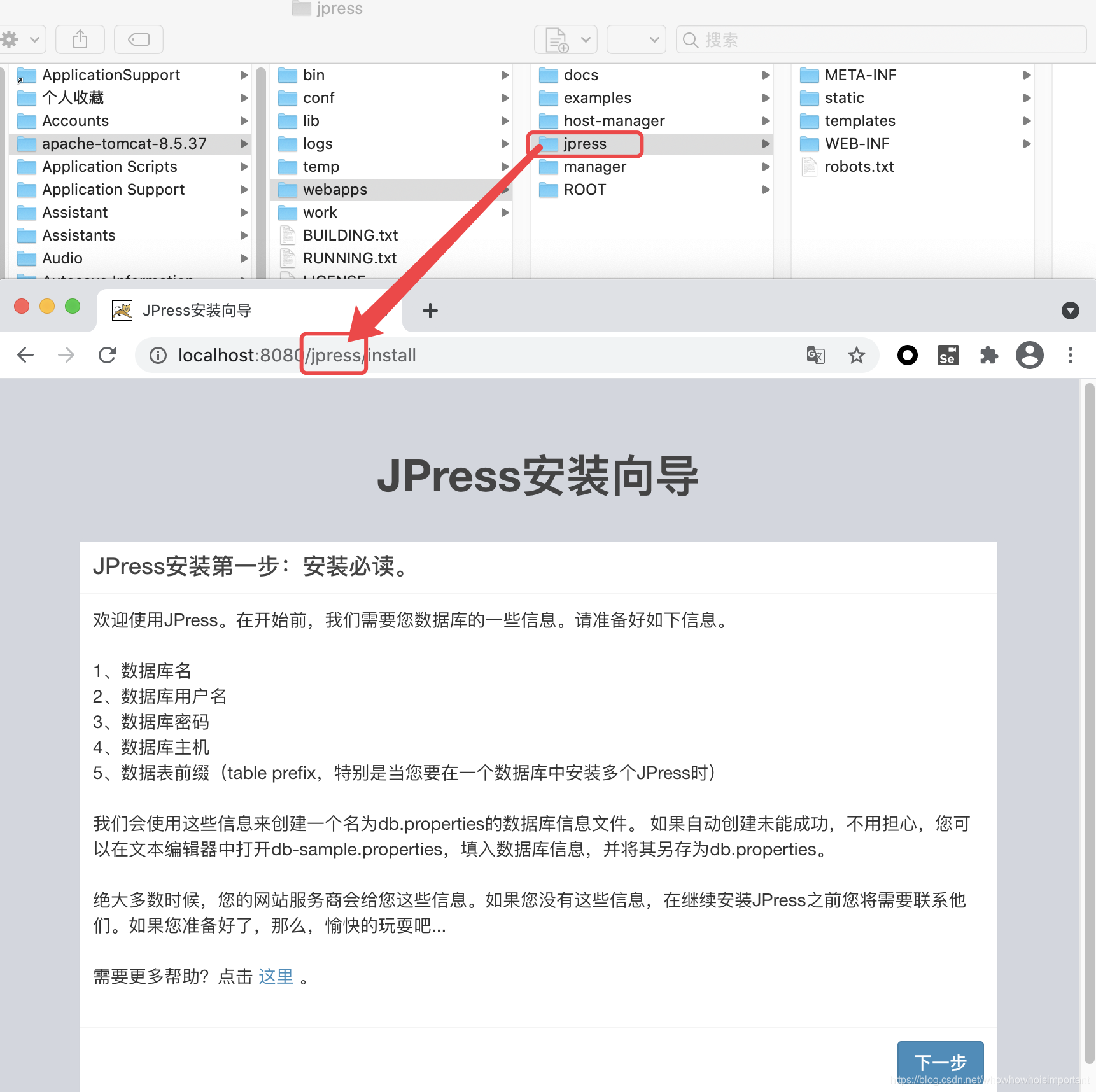Click the back navigation arrow in Chrome
This screenshot has height=1092, width=1096.
pos(25,355)
